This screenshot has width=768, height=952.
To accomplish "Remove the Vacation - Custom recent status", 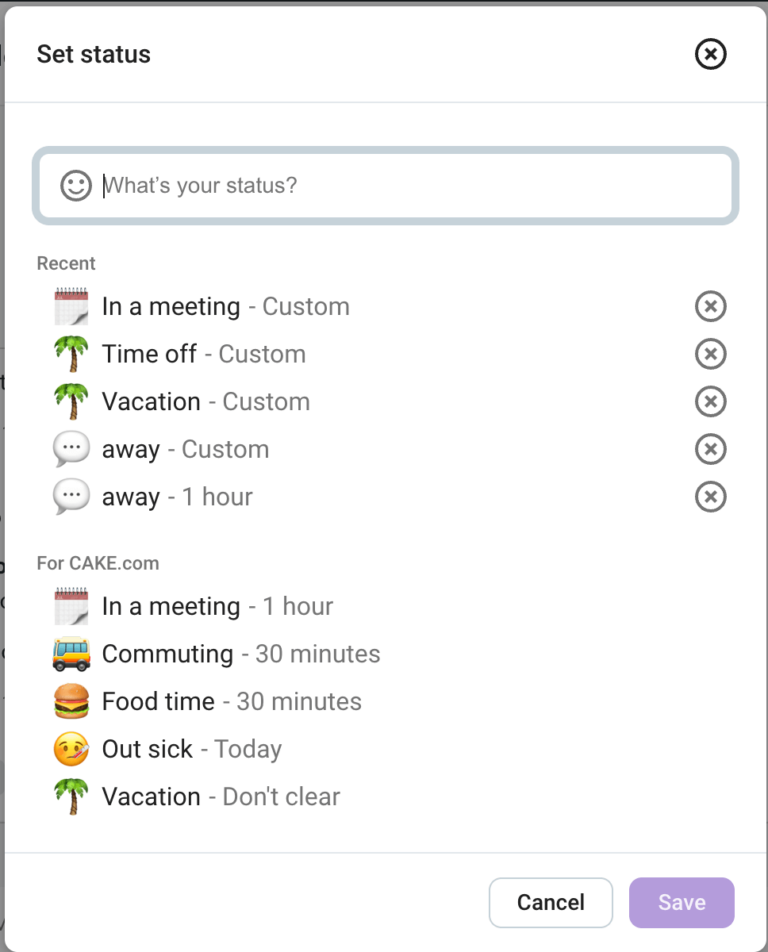I will click(710, 401).
